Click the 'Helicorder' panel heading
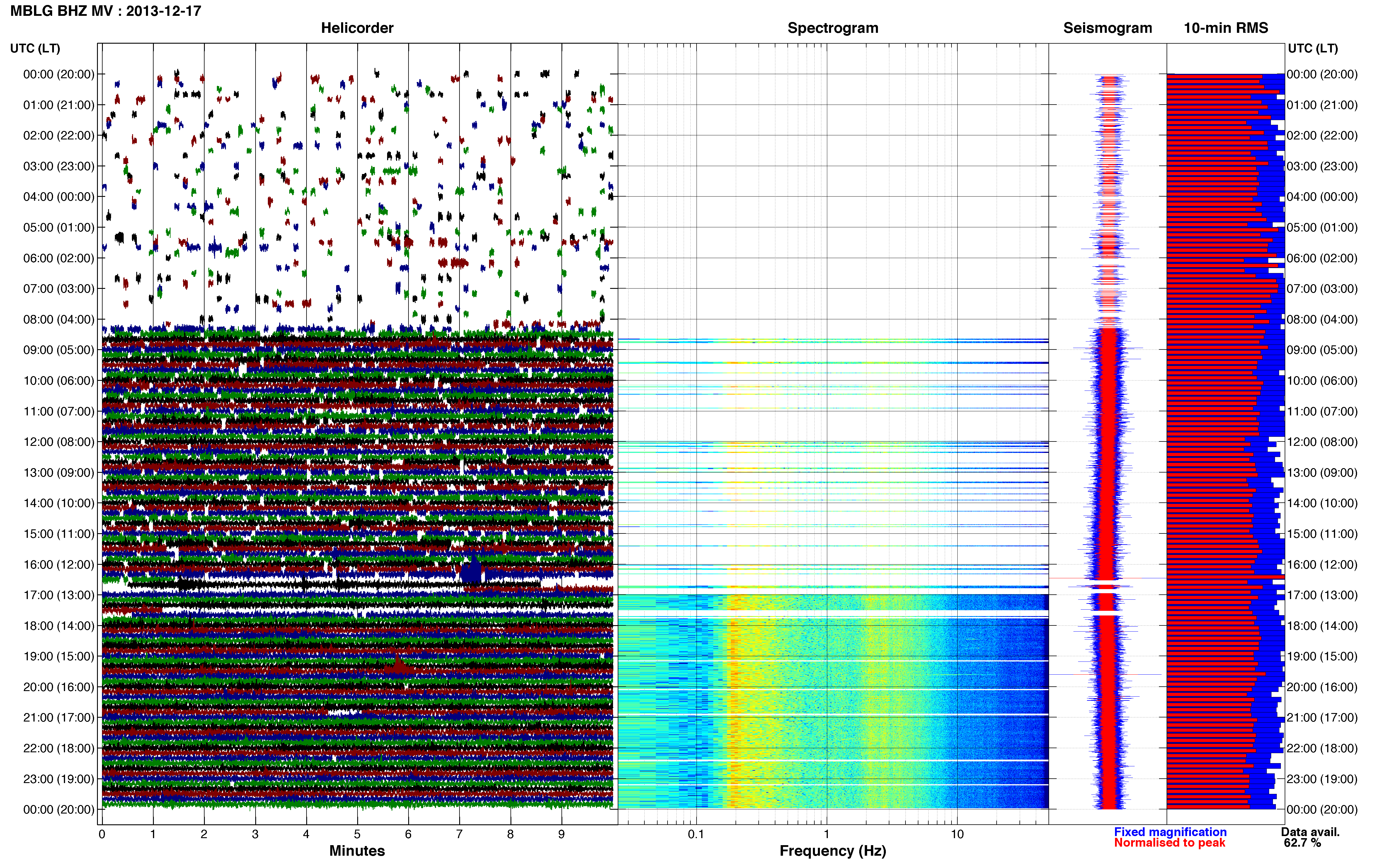 [x=357, y=28]
